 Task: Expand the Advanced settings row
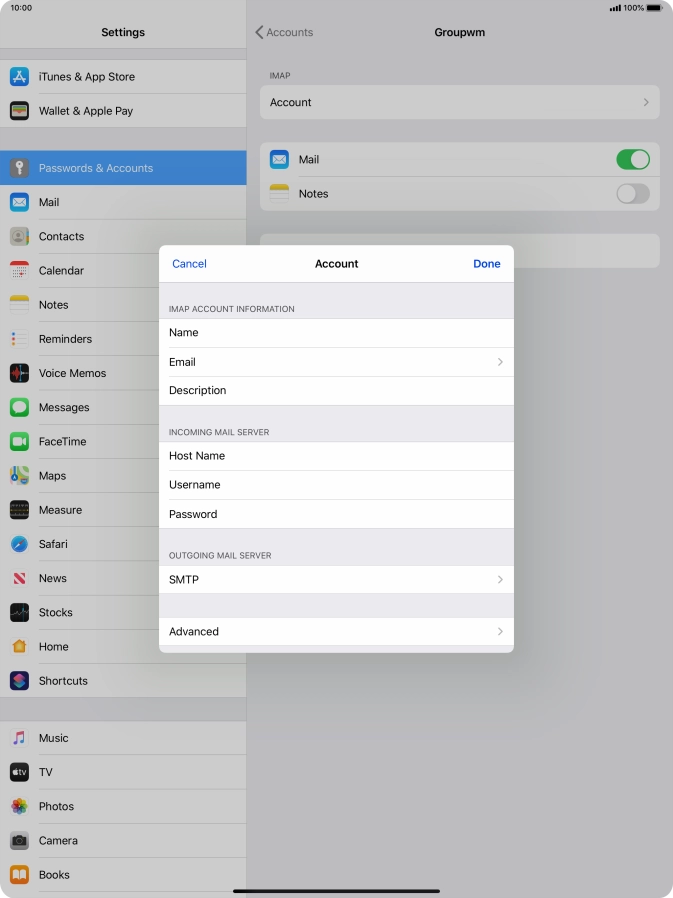coord(336,632)
